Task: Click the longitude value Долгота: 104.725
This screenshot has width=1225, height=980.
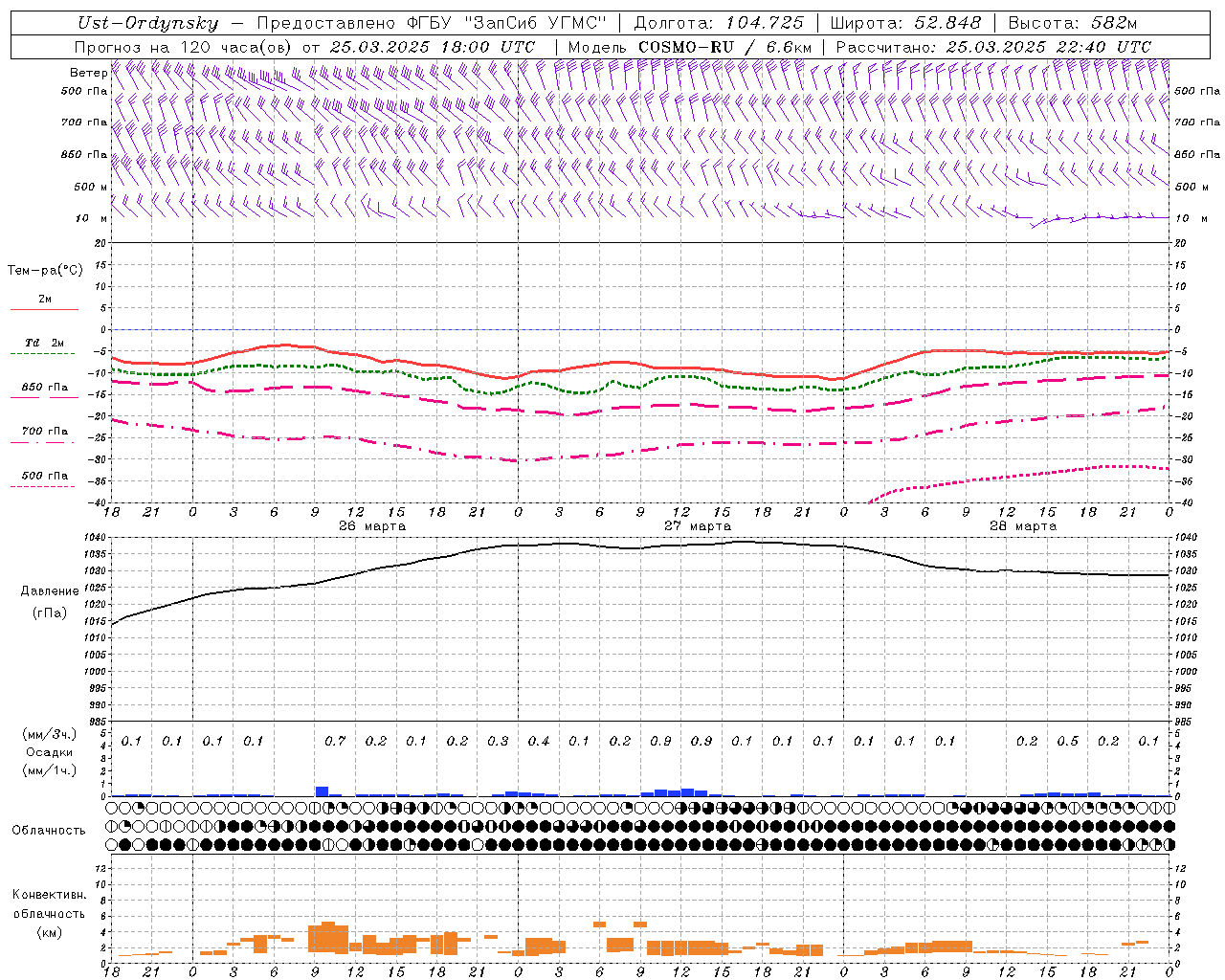Action: [719, 23]
